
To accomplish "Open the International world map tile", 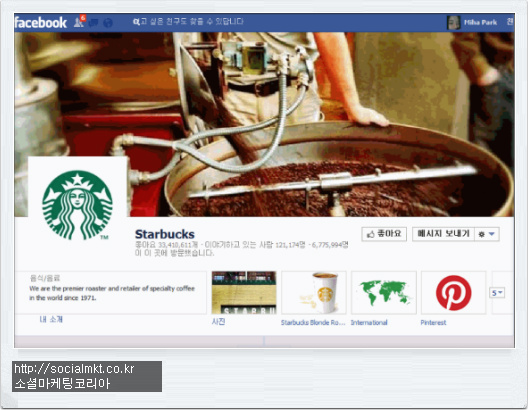I will click(x=384, y=293).
